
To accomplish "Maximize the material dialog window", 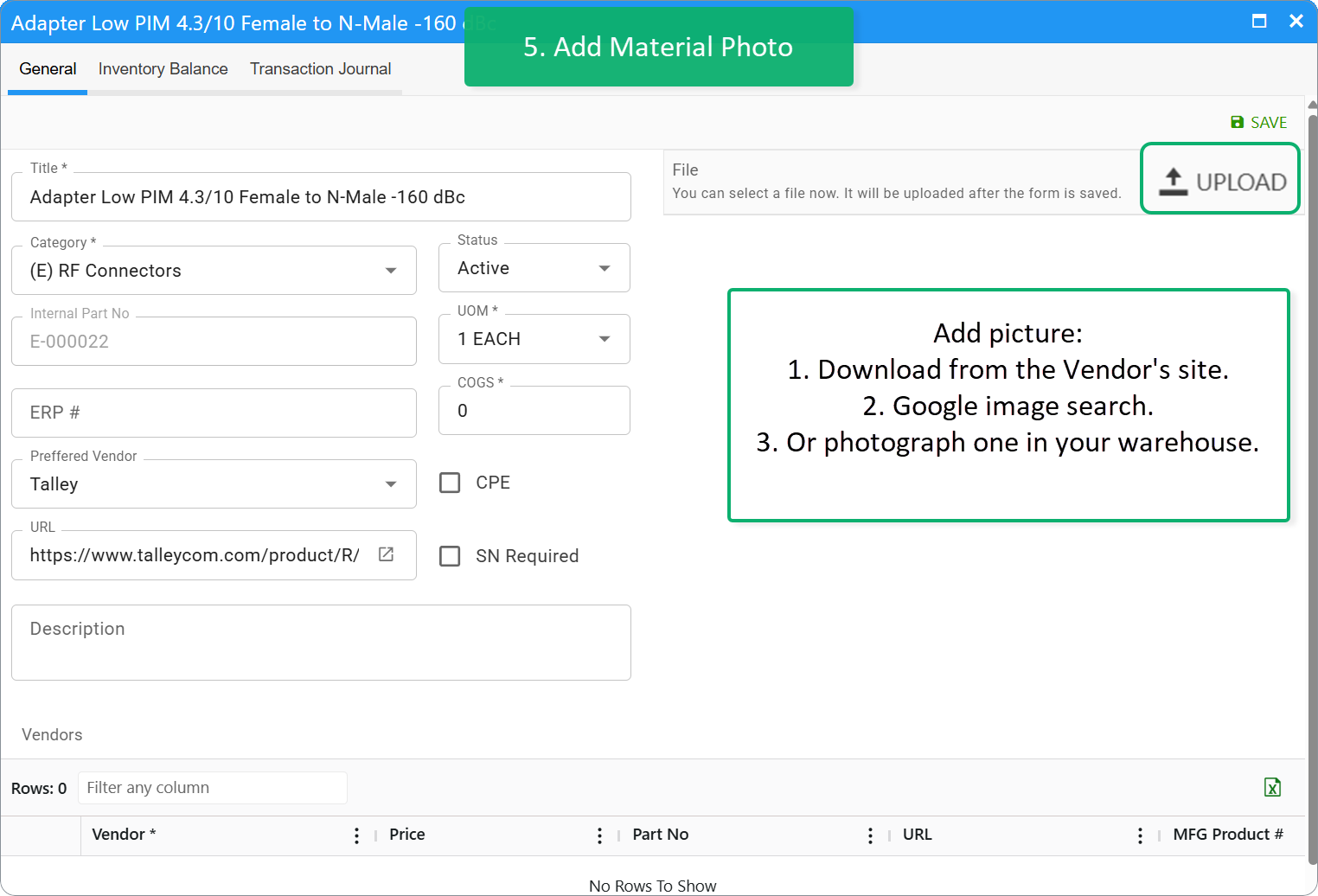I will coord(1259,21).
